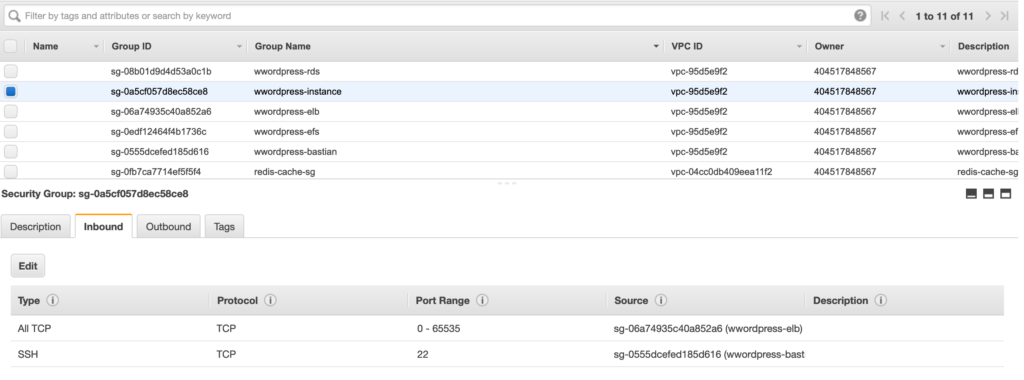Maximize the details pane using rightmost layout icon
Image resolution: width=1024 pixels, height=380 pixels.
click(1006, 194)
